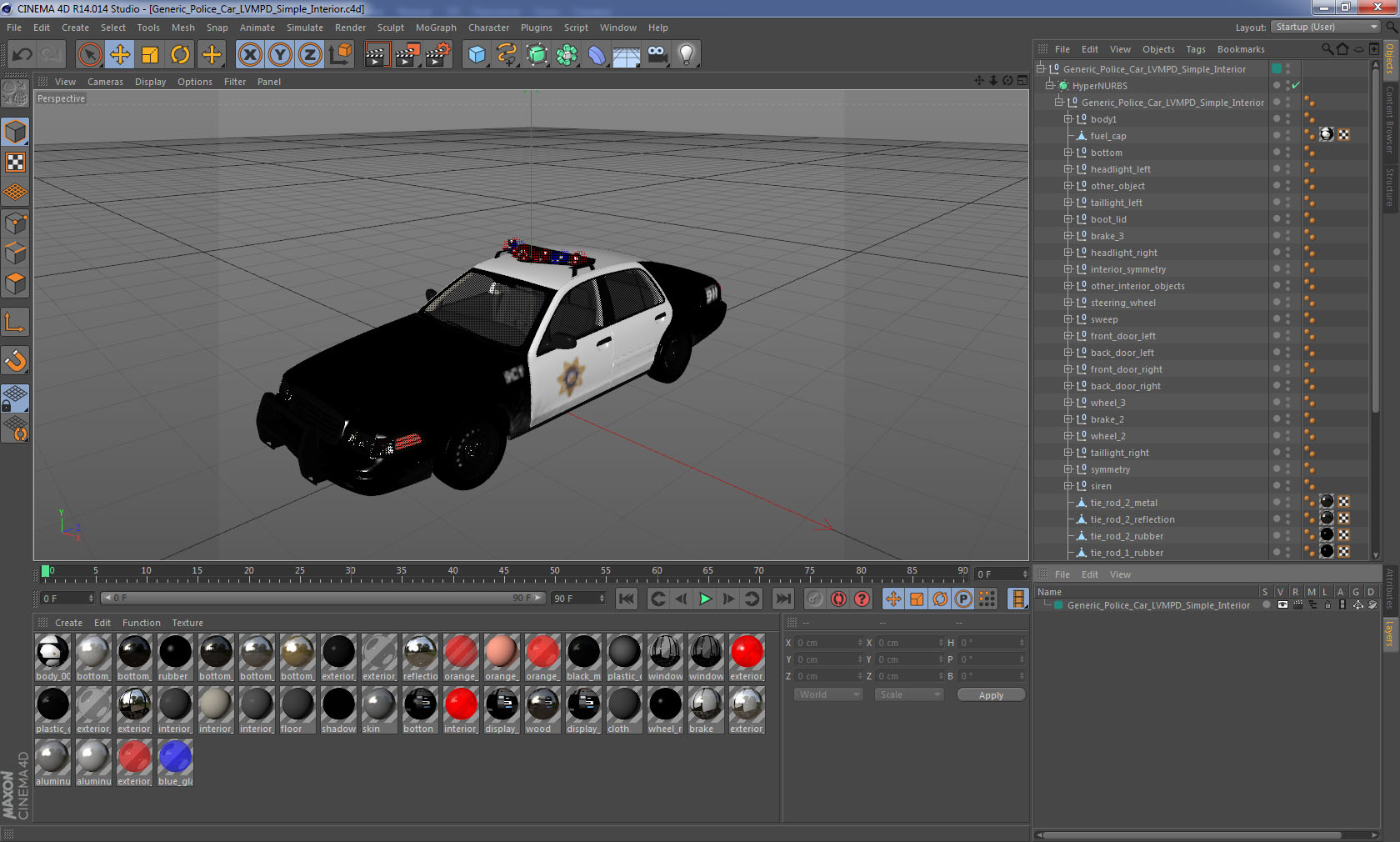Click the Undo arrow icon
The image size is (1400, 842).
[x=22, y=55]
